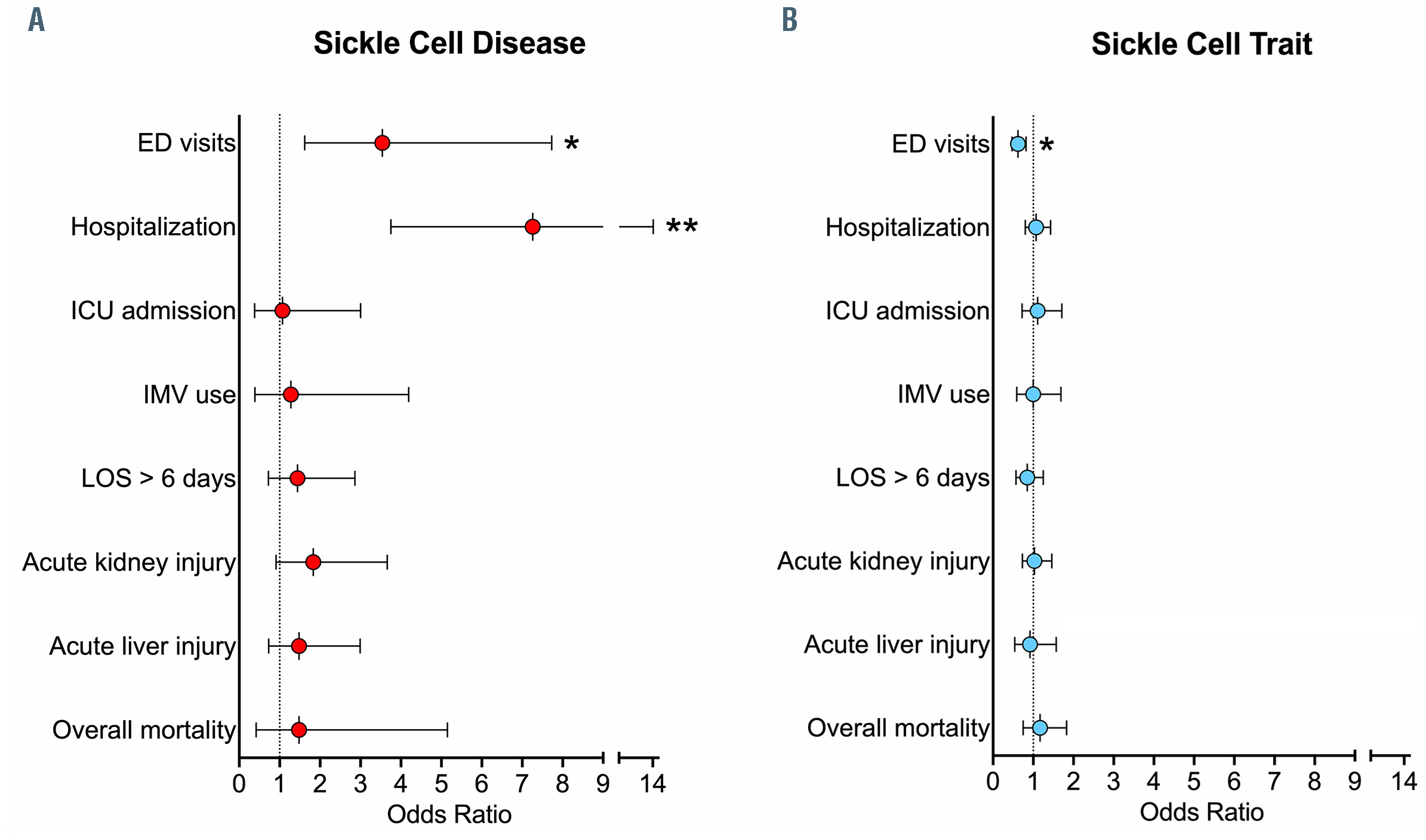This screenshot has width=1426, height=840.
Task: Click the LOS > 6 days label in panel A
Action: [x=158, y=478]
